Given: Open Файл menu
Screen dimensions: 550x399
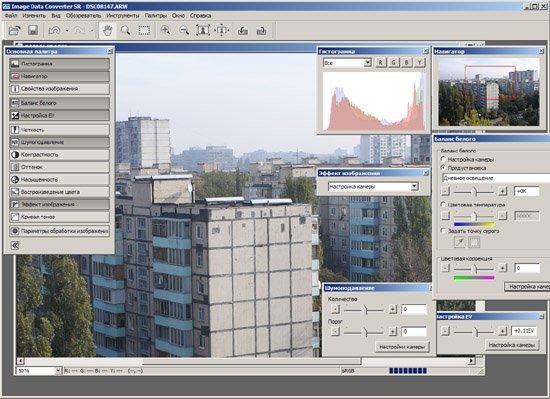Looking at the screenshot, I should 11,16.
